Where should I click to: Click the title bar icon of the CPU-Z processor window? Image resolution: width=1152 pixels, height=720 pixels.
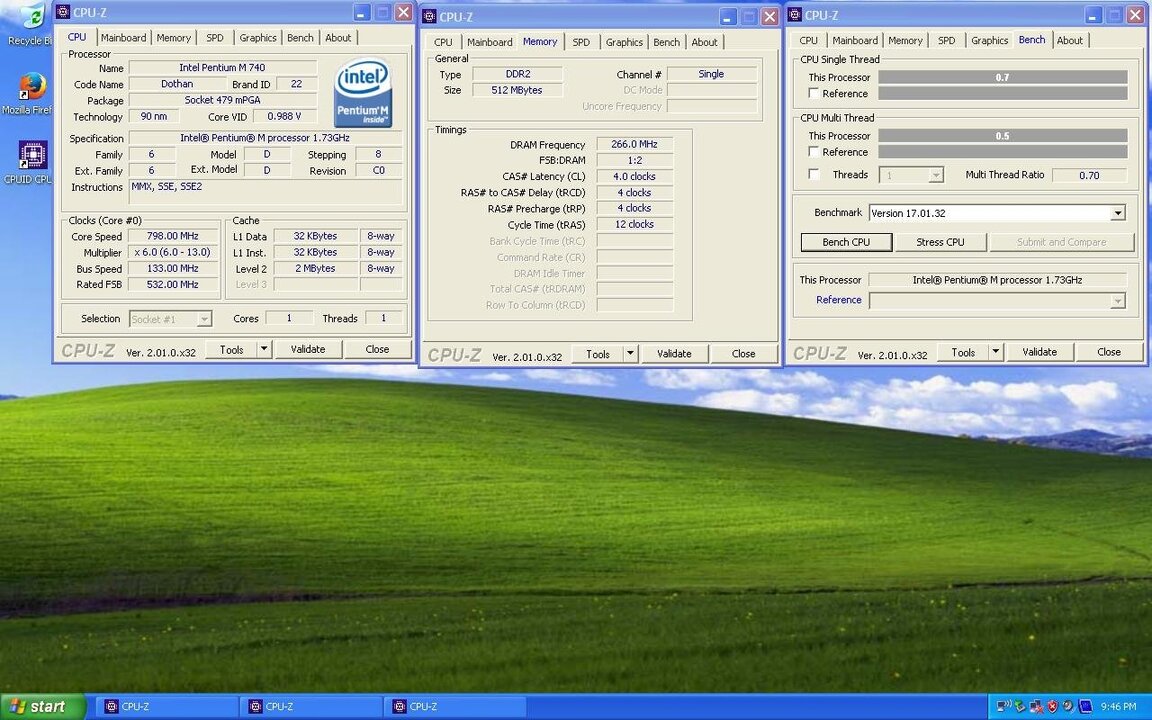pos(63,12)
